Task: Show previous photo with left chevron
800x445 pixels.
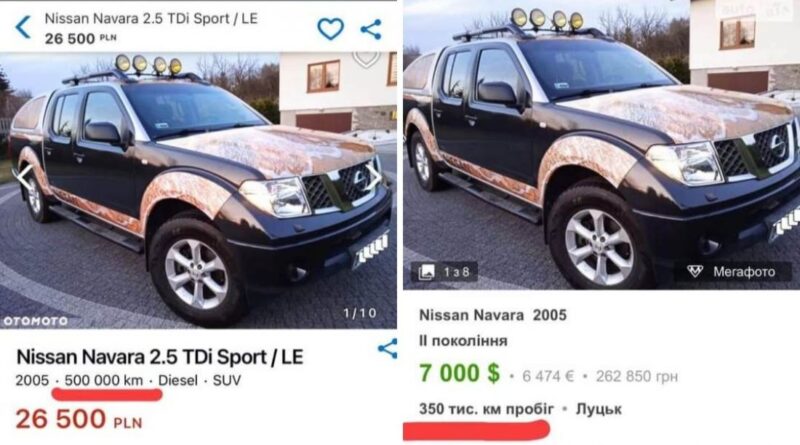Action: tap(23, 177)
